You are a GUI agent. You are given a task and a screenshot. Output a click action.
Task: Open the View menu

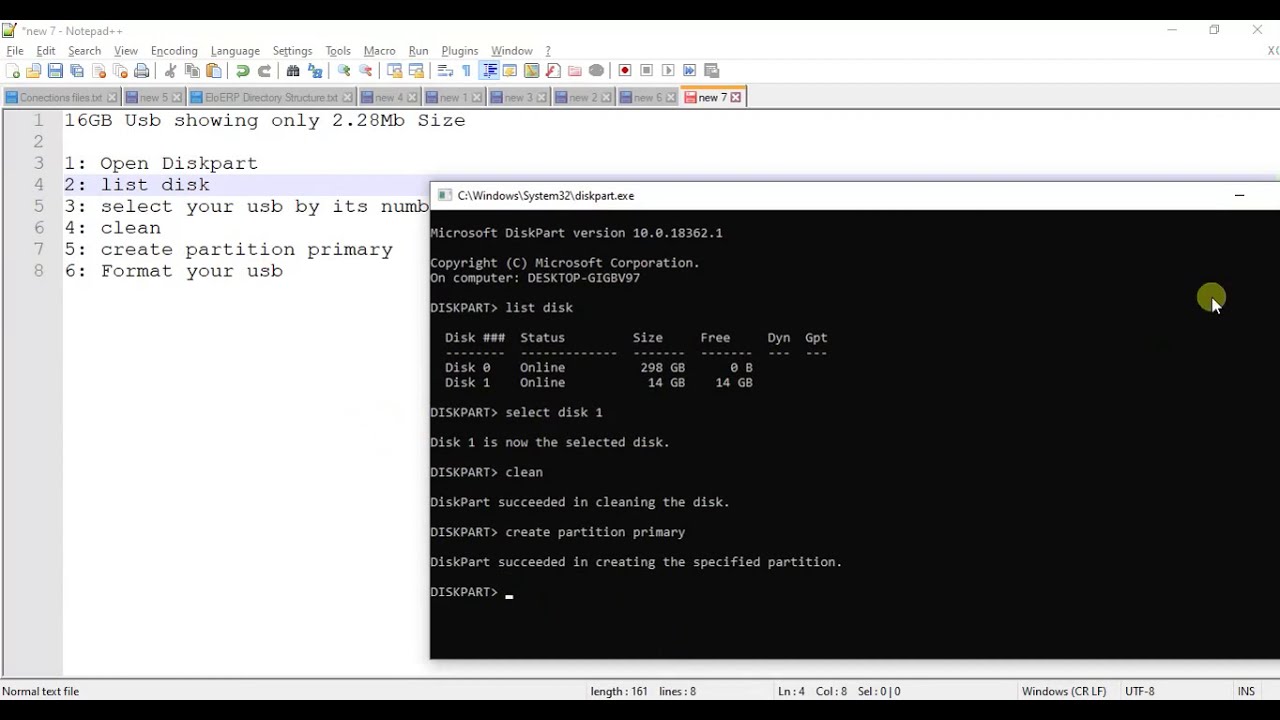point(126,50)
